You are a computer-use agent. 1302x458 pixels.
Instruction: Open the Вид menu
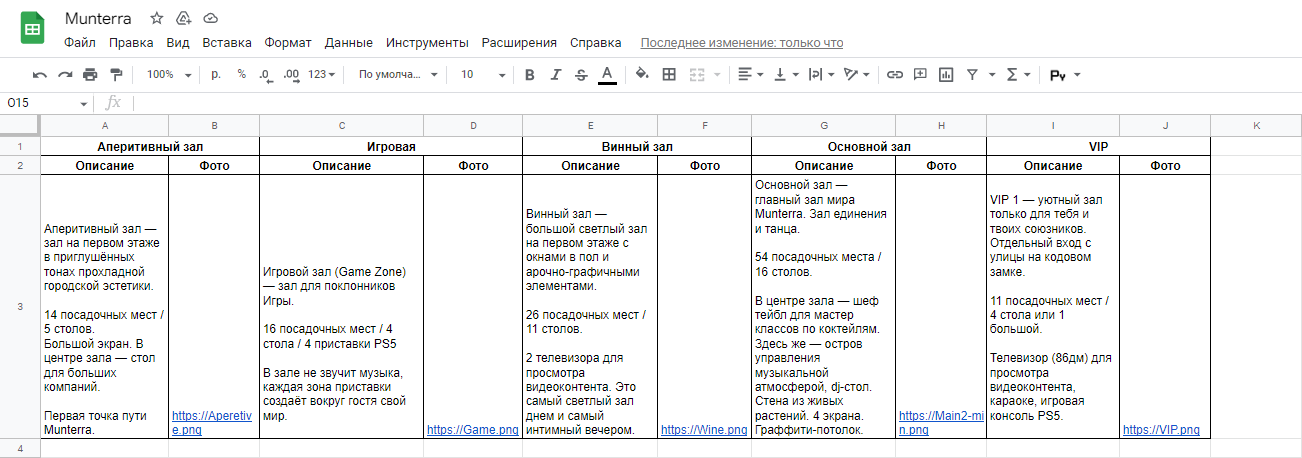(178, 43)
